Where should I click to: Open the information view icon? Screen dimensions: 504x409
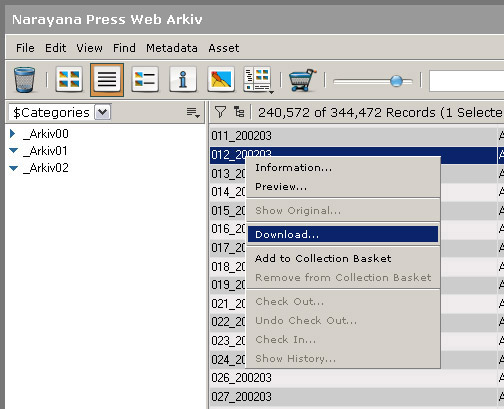point(183,79)
